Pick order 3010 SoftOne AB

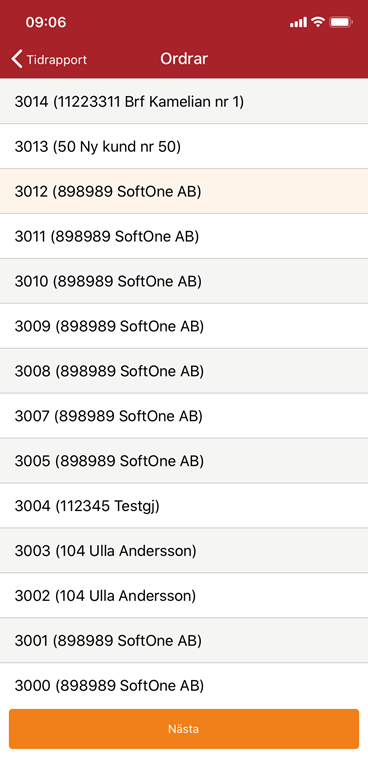coord(184,281)
